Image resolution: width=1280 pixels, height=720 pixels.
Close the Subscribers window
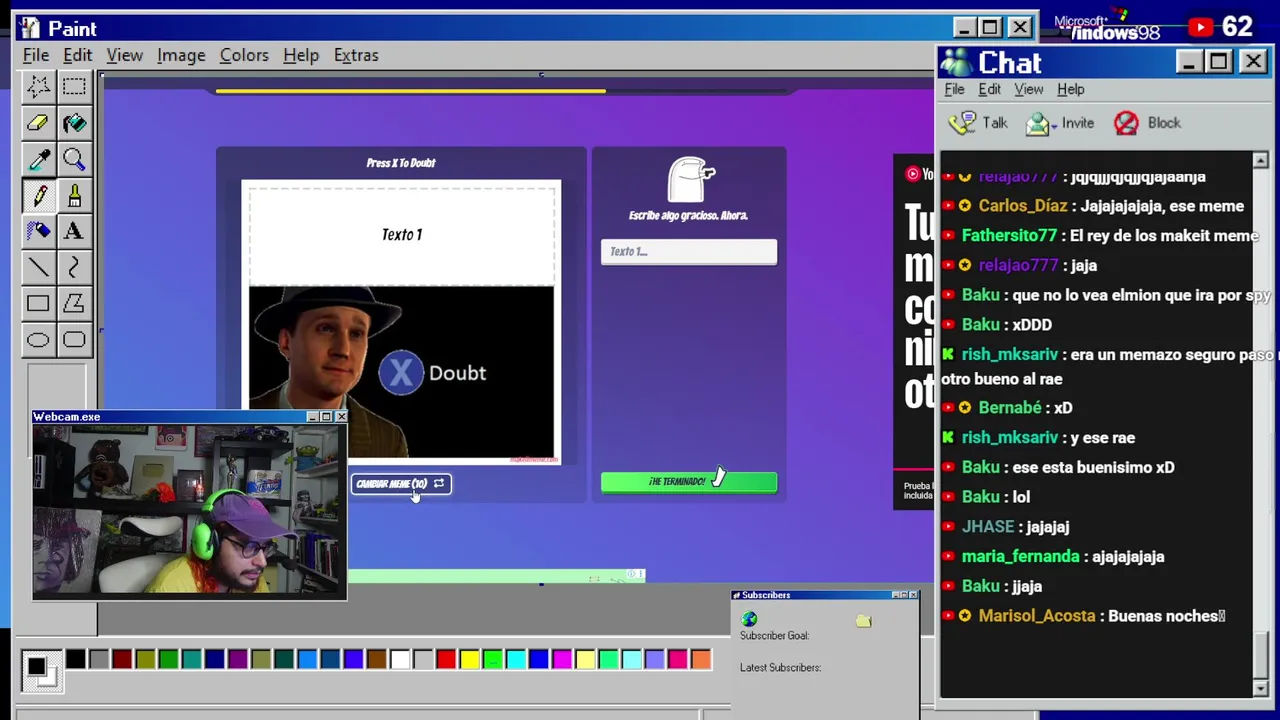pyautogui.click(x=913, y=595)
